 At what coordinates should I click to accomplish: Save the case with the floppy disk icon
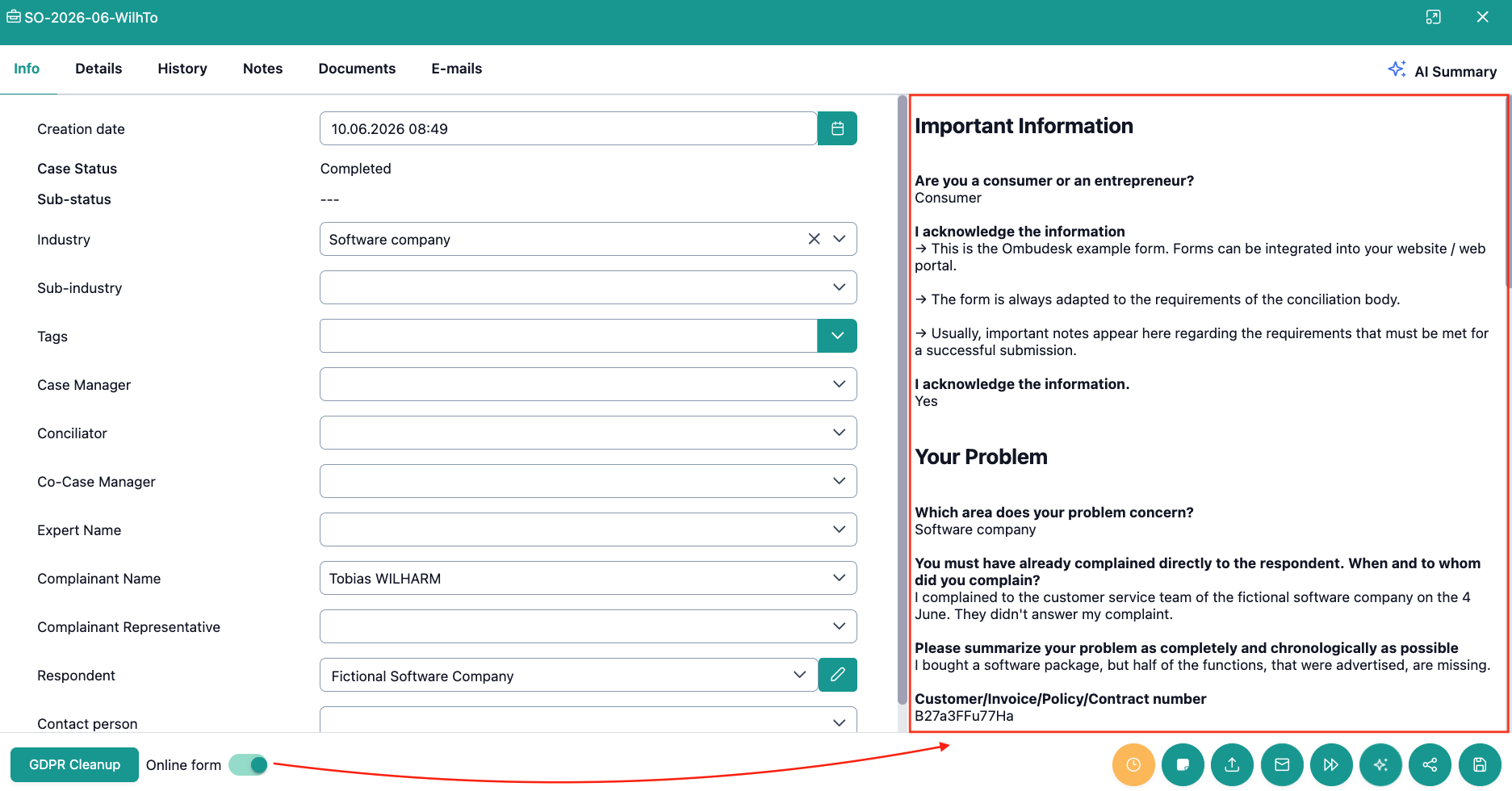tap(1480, 764)
